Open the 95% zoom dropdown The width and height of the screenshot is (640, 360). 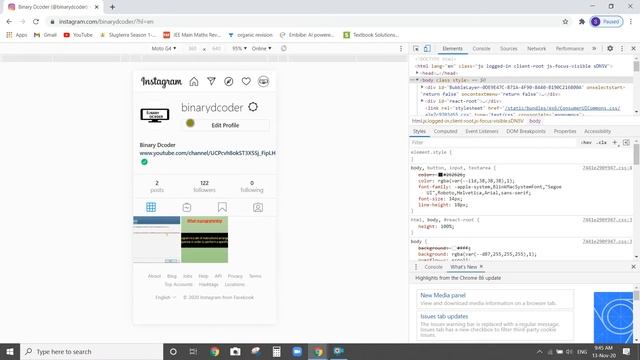tap(240, 48)
